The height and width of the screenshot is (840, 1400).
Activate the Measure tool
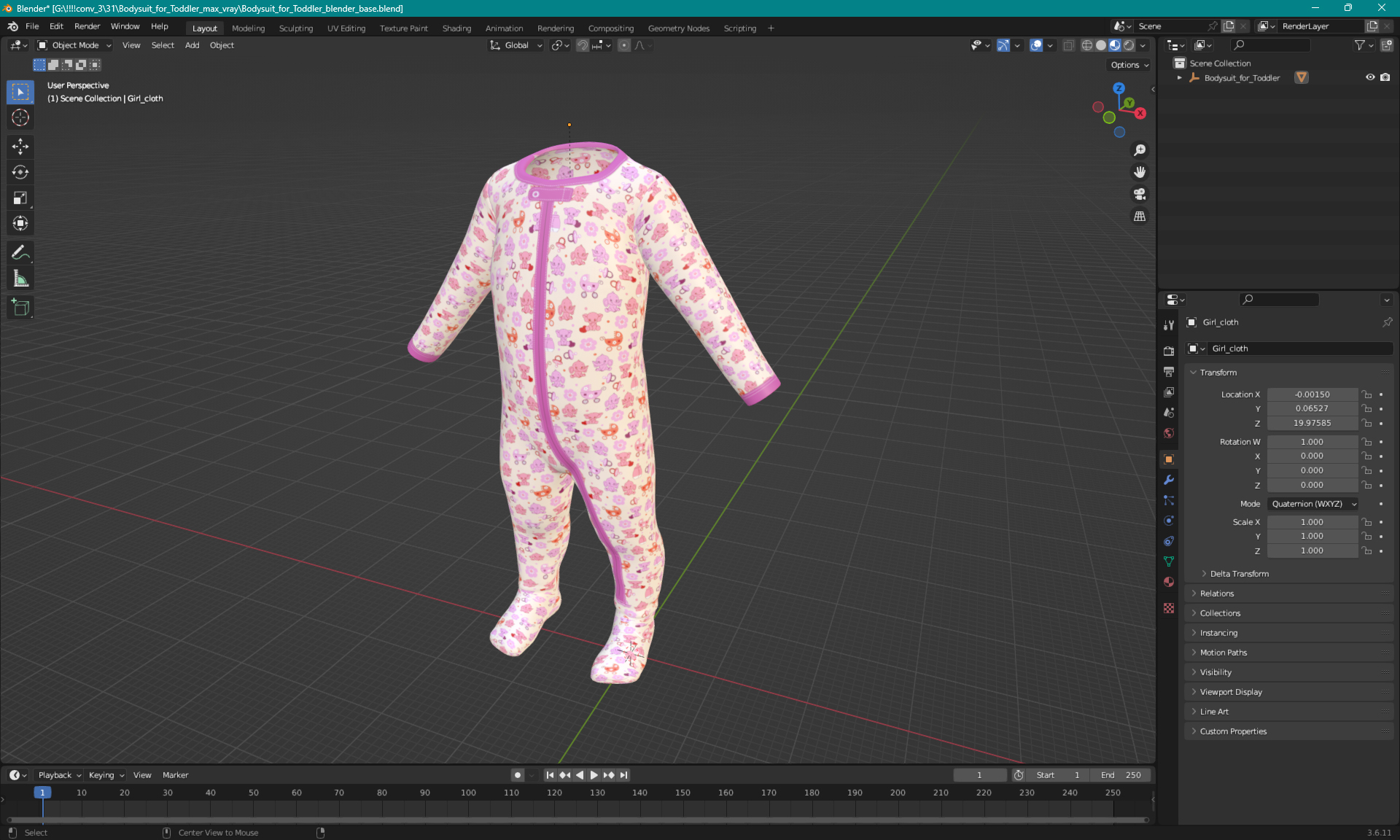(x=20, y=279)
